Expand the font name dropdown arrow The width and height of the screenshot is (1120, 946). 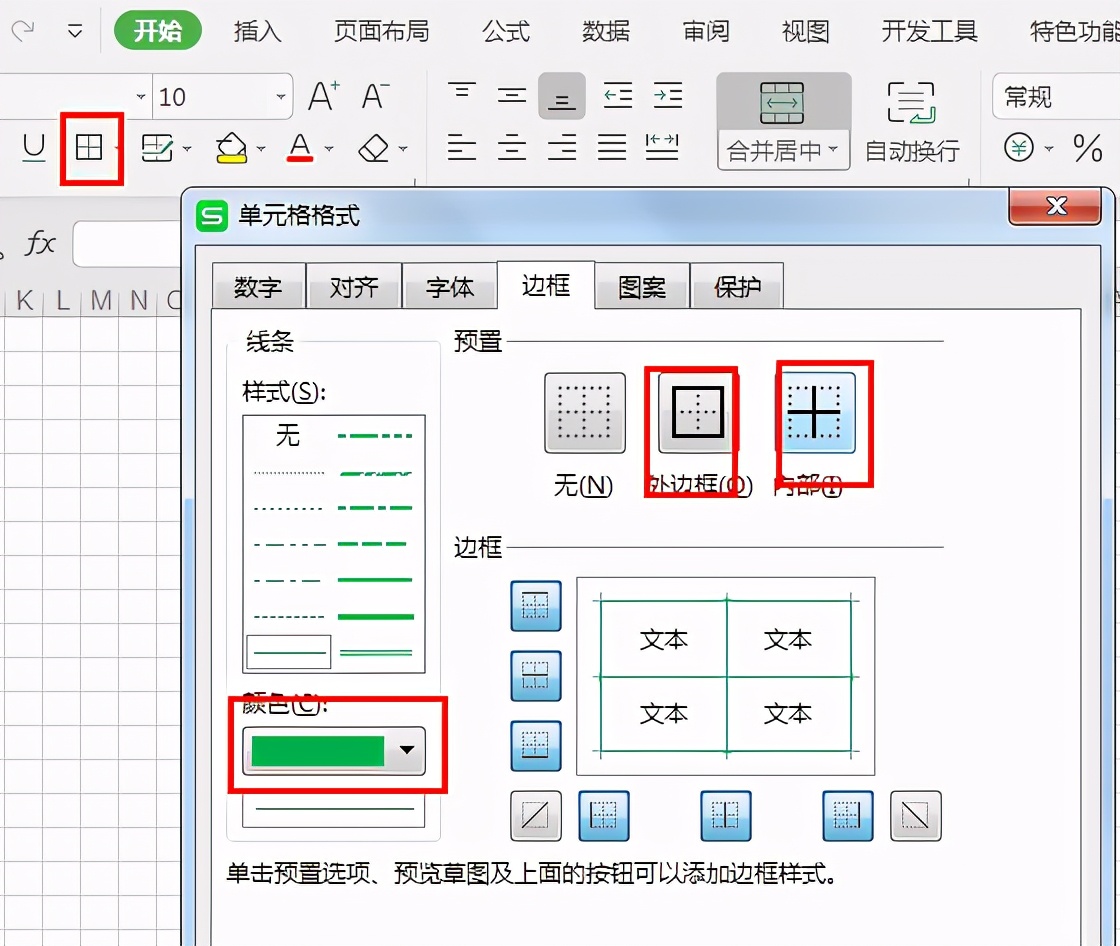(141, 96)
